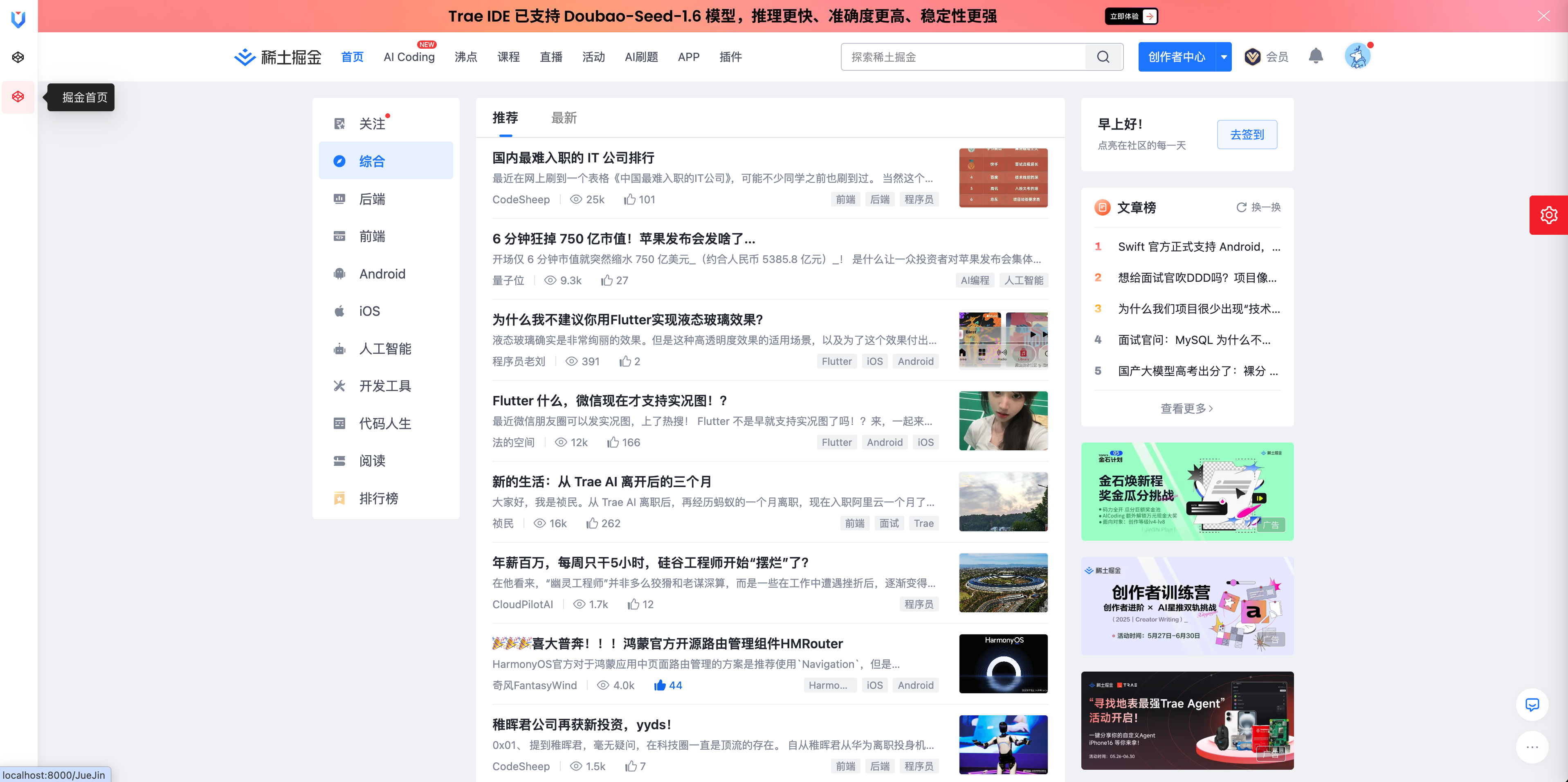Select the 代码人生 category
This screenshot has width=1568, height=782.
[x=386, y=424]
